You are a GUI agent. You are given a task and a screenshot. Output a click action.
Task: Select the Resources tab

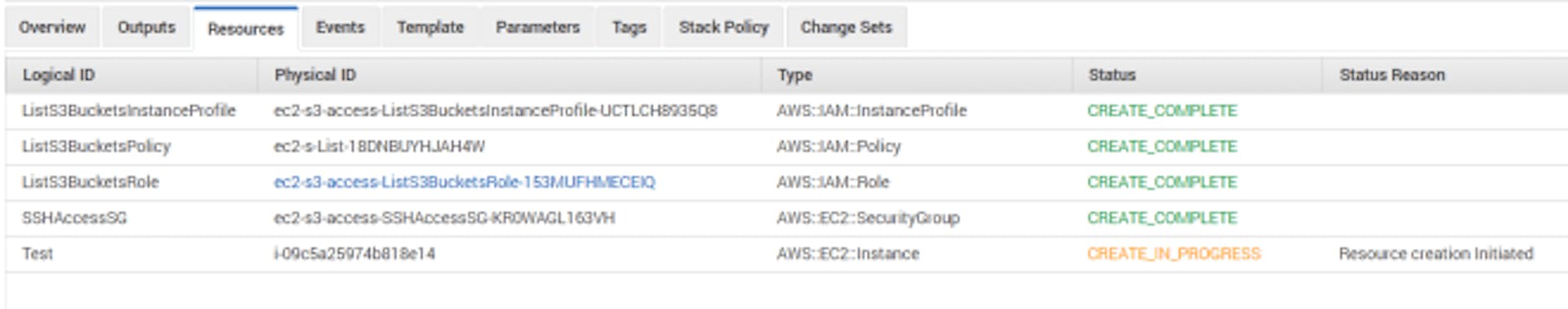point(246,29)
